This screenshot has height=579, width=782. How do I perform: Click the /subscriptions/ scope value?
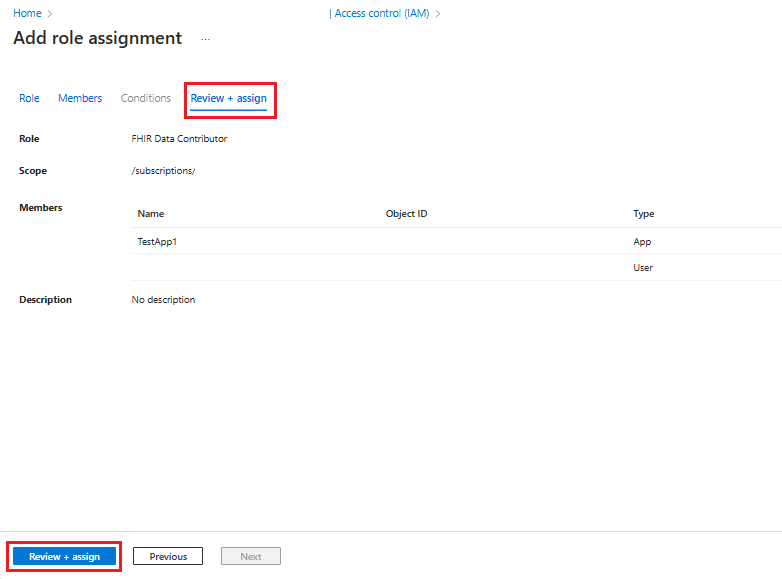pos(163,171)
